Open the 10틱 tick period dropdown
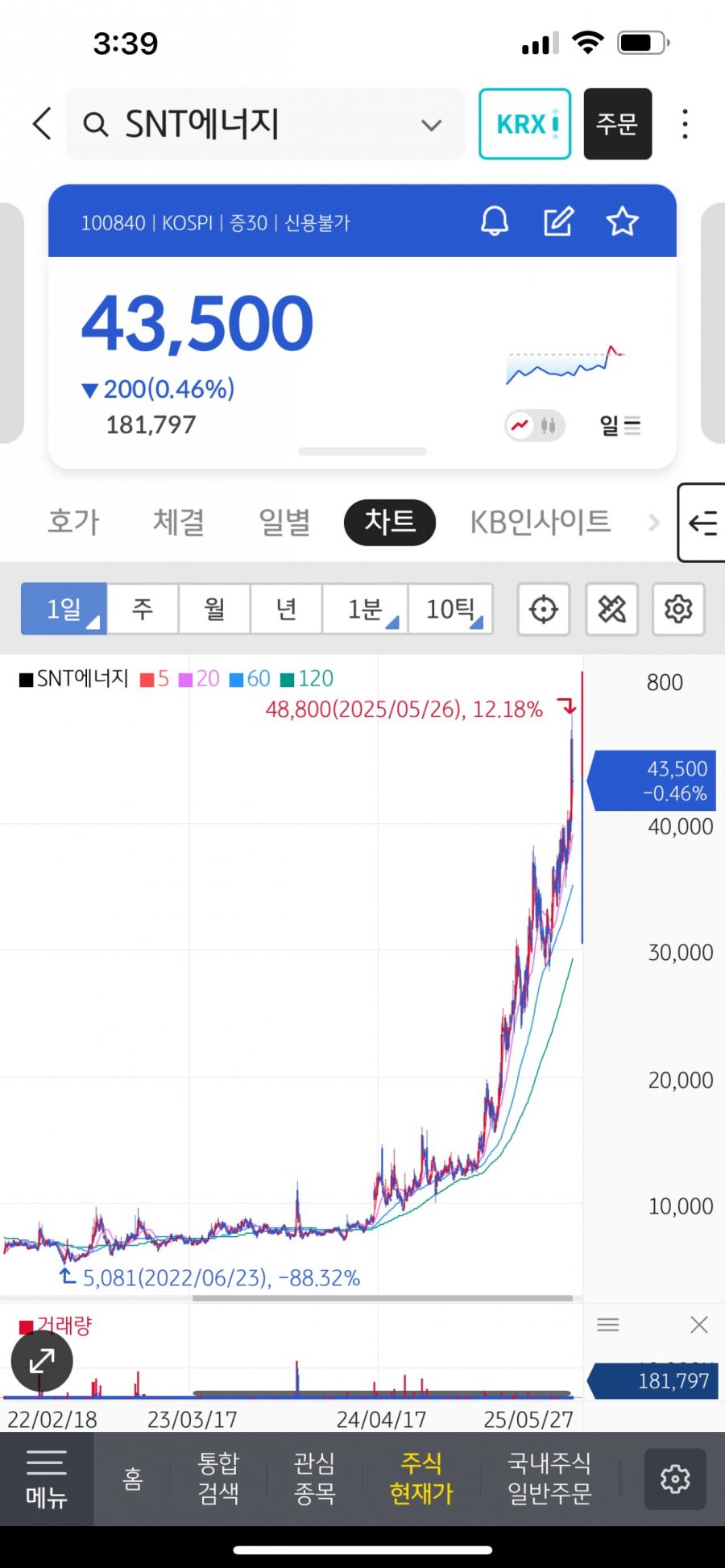Viewport: 725px width, 1568px height. [x=450, y=609]
